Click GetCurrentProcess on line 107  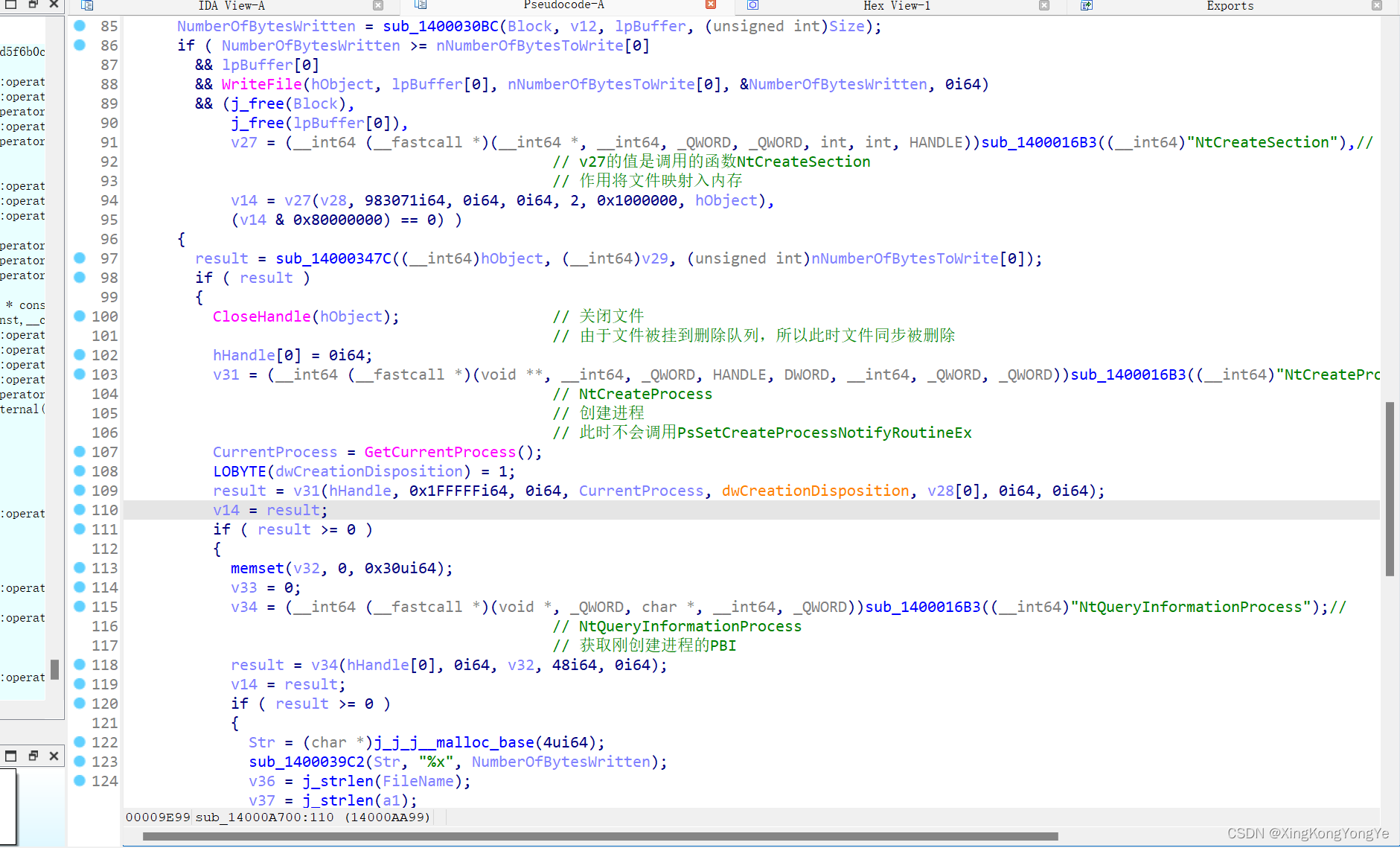click(440, 452)
